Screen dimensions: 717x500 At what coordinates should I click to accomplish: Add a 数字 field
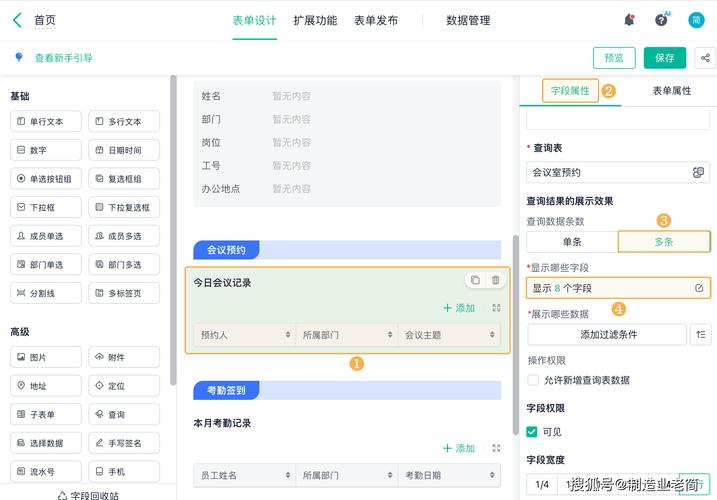pyautogui.click(x=46, y=150)
